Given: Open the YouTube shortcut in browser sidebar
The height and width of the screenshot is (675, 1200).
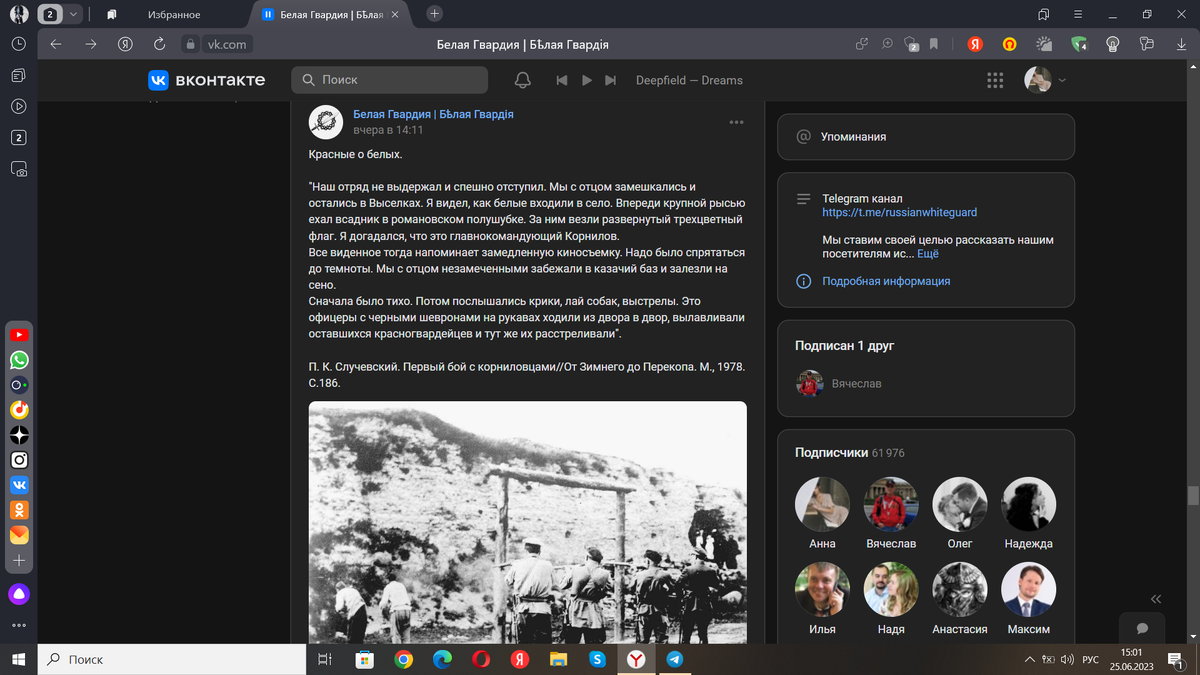Looking at the screenshot, I should coord(19,335).
